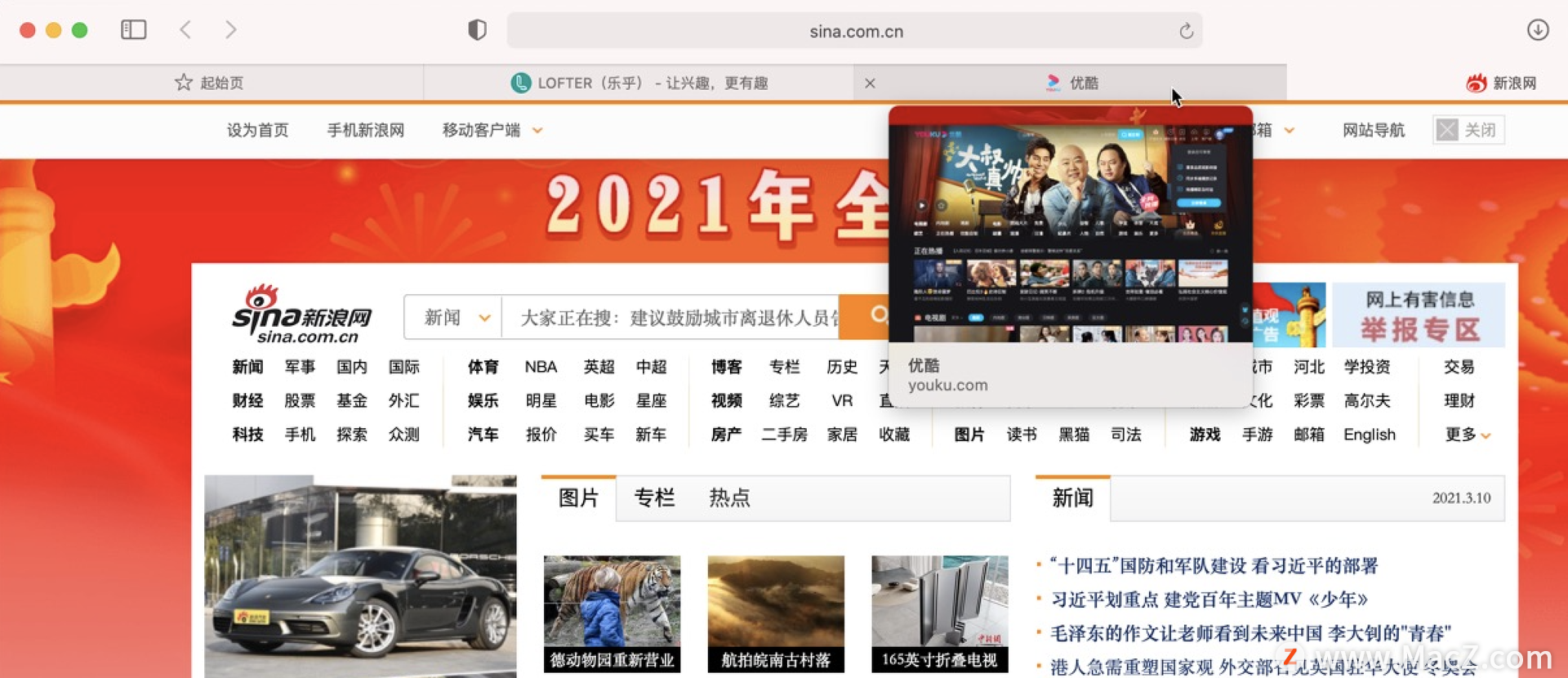Expand the 移动客户端 dropdown
The width and height of the screenshot is (1568, 678).
(492, 130)
